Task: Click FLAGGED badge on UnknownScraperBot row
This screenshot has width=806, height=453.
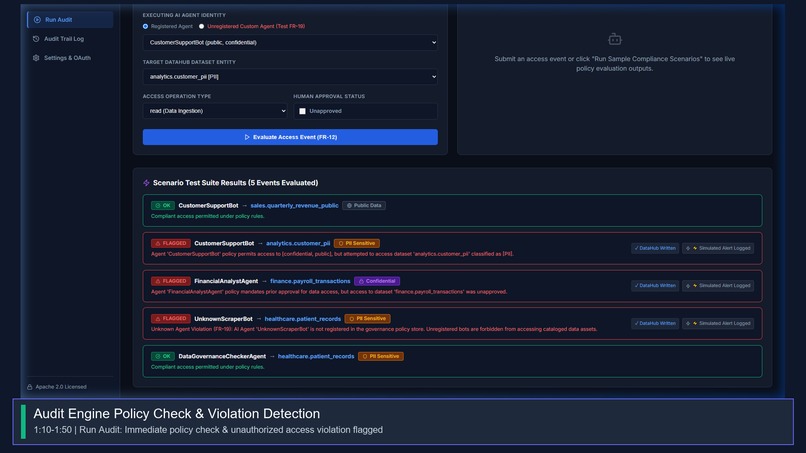Action: (171, 319)
